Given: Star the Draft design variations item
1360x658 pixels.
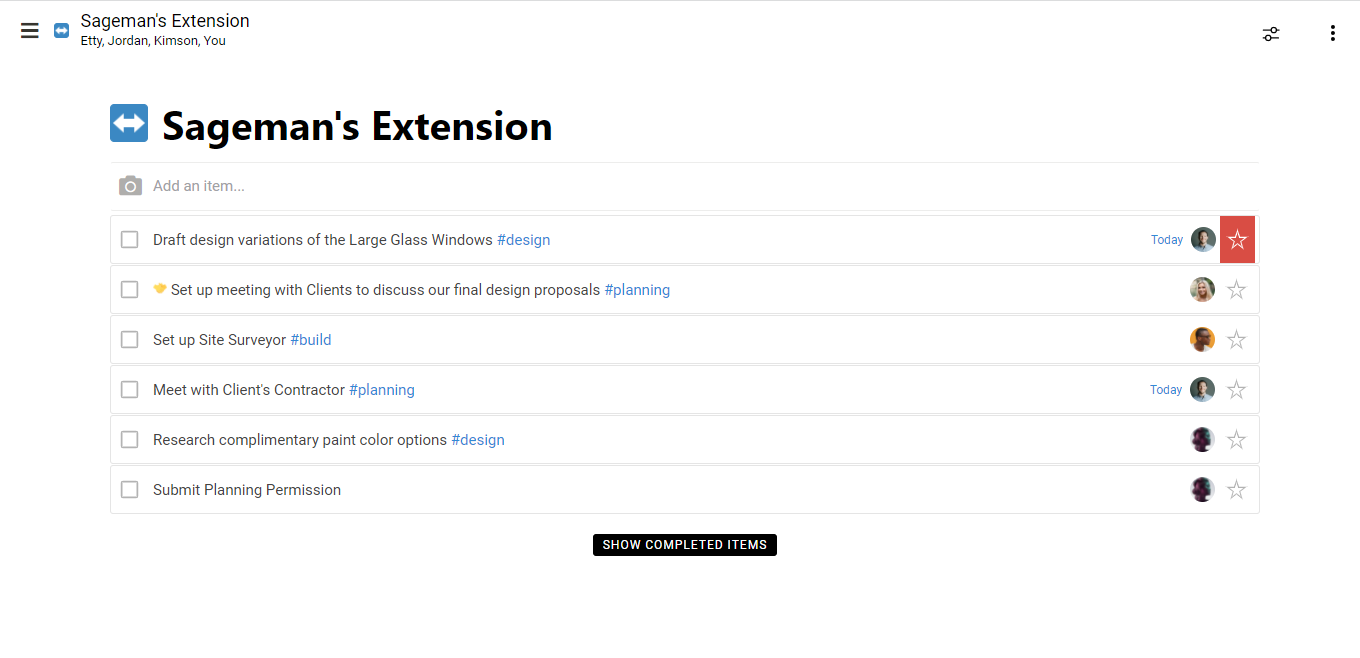Looking at the screenshot, I should tap(1237, 240).
